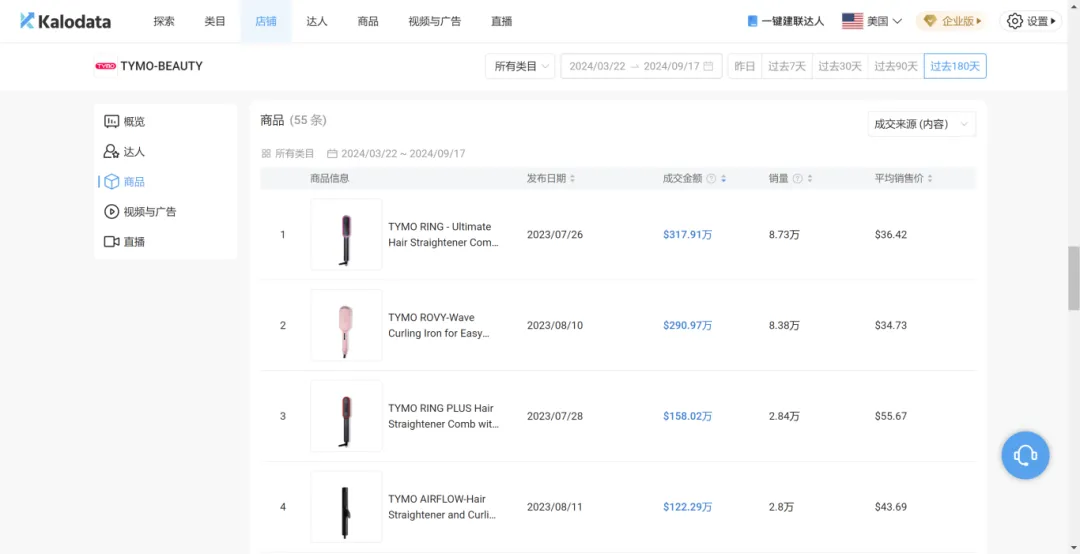Click the Kalodata logo icon
Image resolution: width=1080 pixels, height=554 pixels.
tap(27, 21)
